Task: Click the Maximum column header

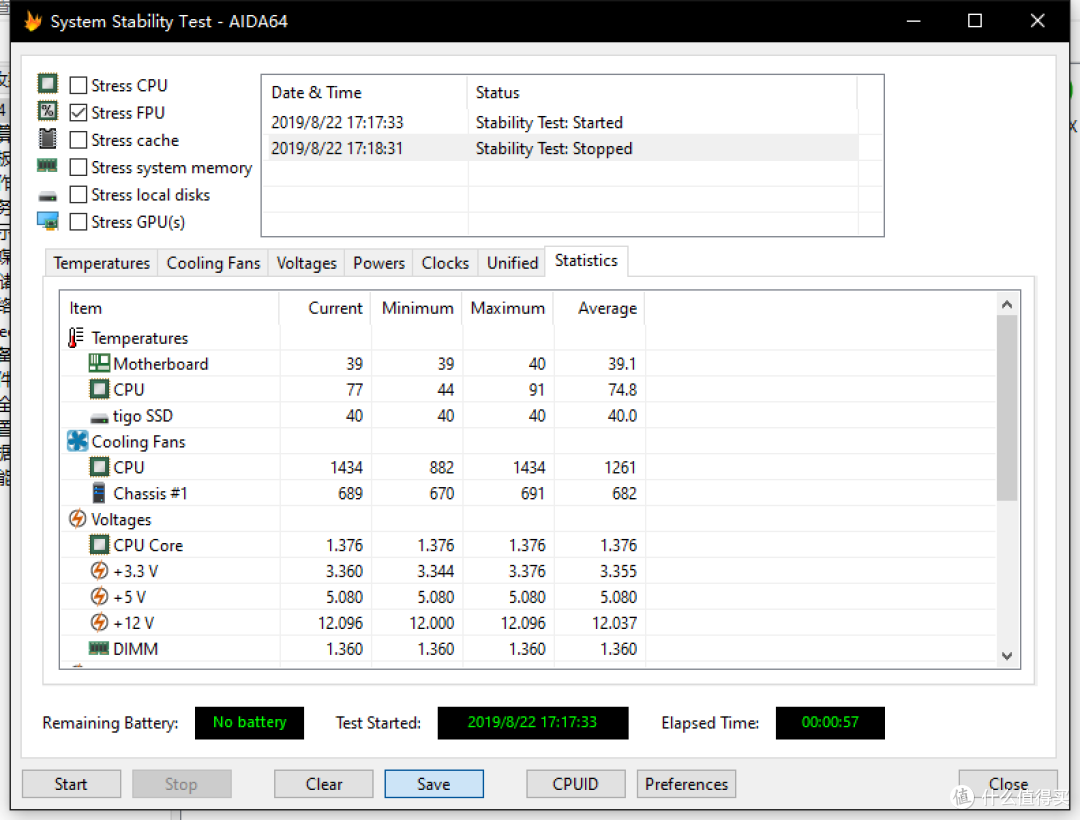Action: coord(508,308)
